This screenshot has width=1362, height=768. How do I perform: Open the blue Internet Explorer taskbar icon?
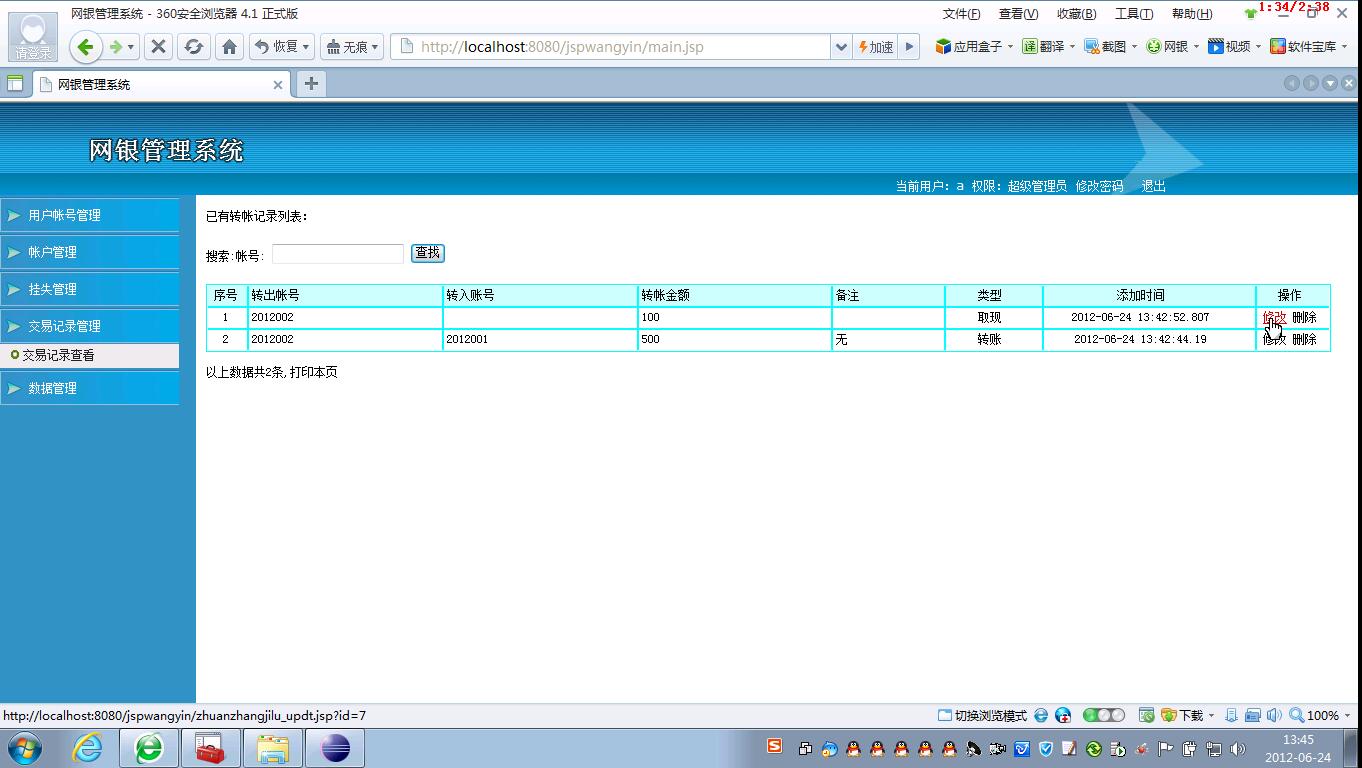click(x=87, y=747)
